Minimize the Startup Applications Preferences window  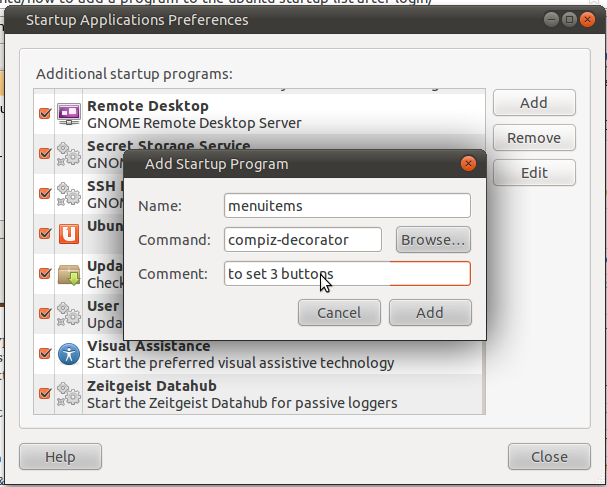[x=551, y=19]
